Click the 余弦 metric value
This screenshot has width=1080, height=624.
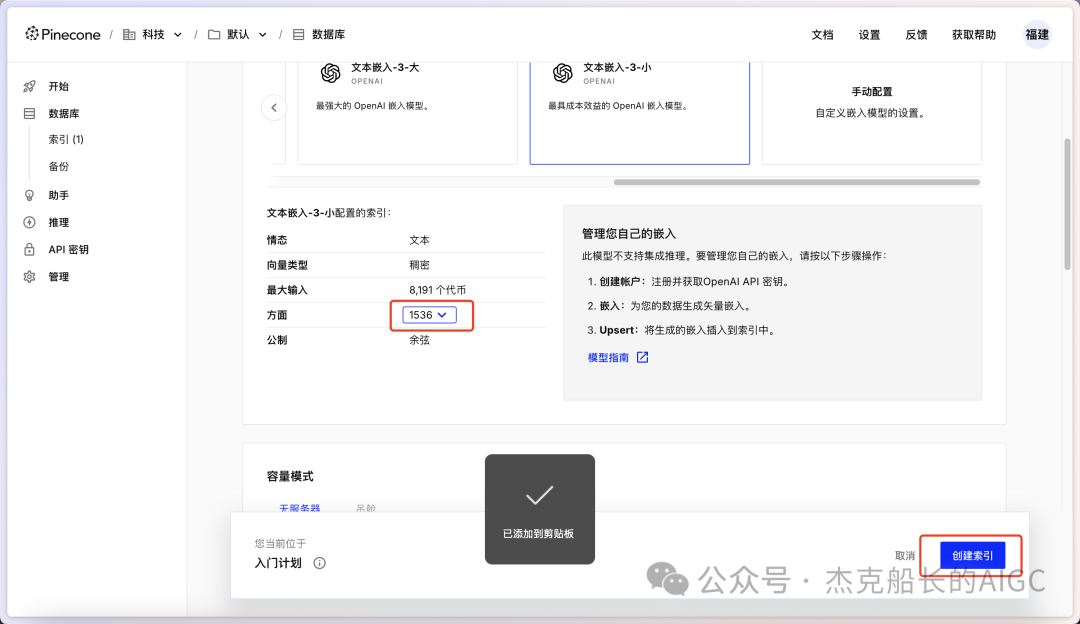419,340
